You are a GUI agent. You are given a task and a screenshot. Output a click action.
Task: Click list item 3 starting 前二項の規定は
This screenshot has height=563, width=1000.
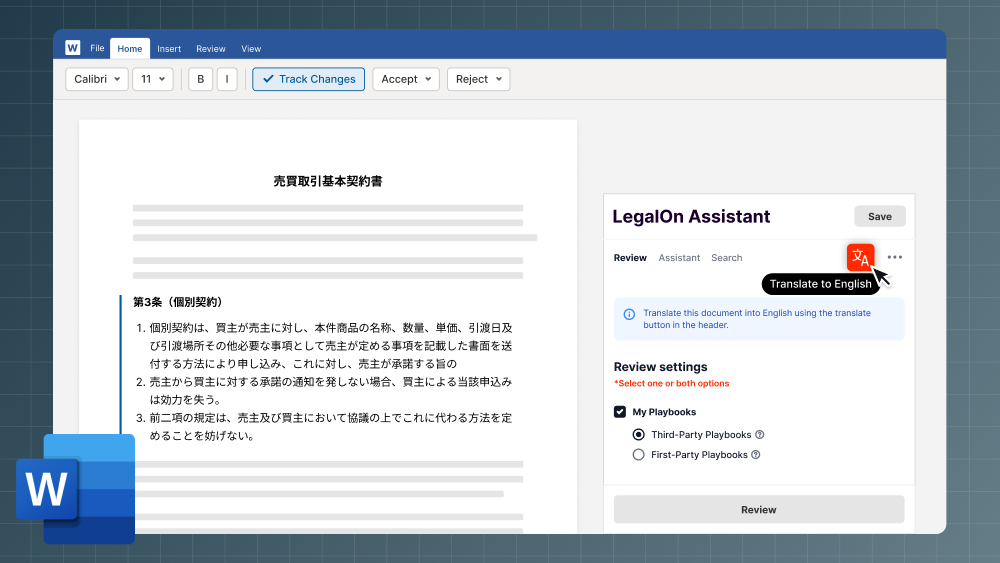click(x=325, y=427)
